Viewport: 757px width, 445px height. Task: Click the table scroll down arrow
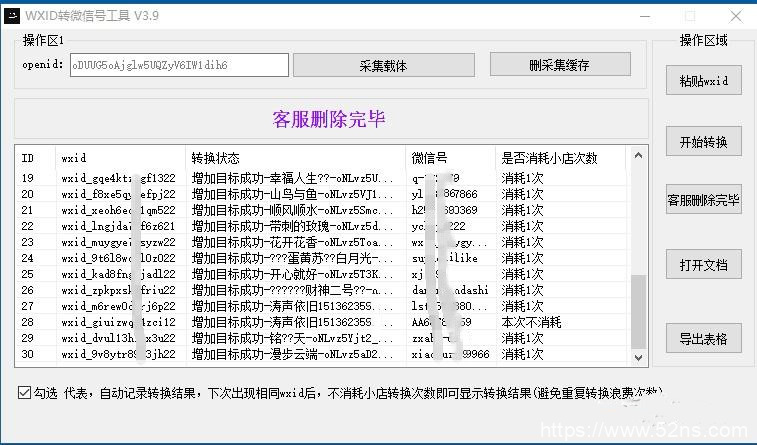pyautogui.click(x=638, y=358)
